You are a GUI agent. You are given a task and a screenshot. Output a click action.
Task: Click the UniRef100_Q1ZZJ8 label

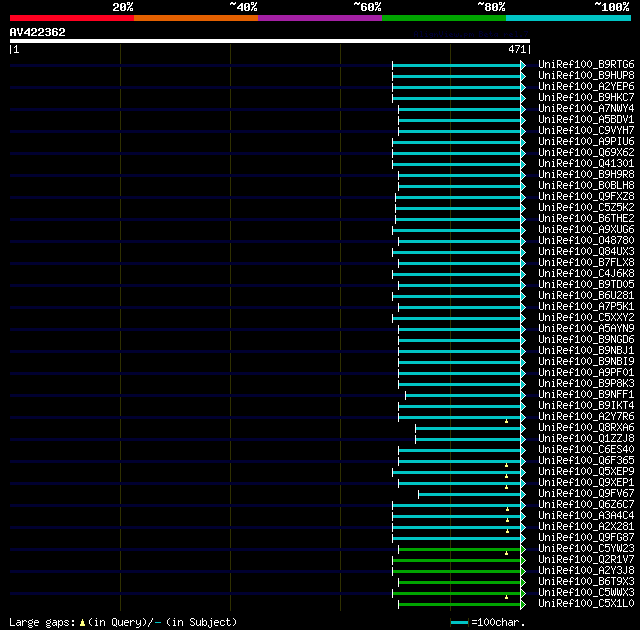(586, 439)
